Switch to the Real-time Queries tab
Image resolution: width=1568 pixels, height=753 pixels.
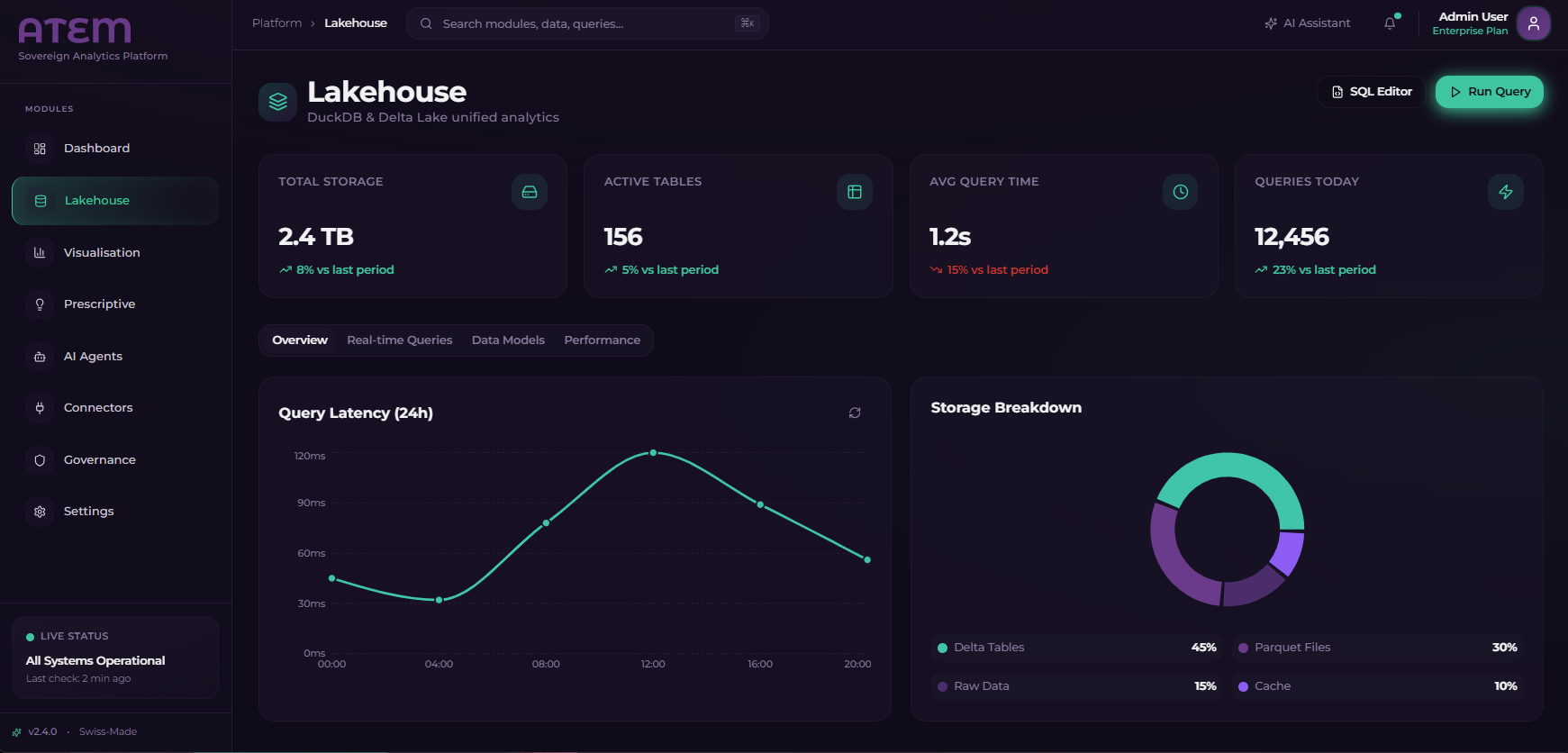tap(399, 340)
